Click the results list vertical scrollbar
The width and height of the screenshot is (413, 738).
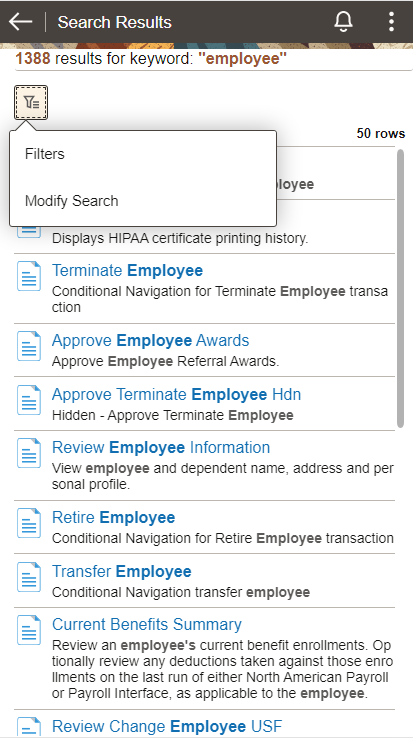400,289
